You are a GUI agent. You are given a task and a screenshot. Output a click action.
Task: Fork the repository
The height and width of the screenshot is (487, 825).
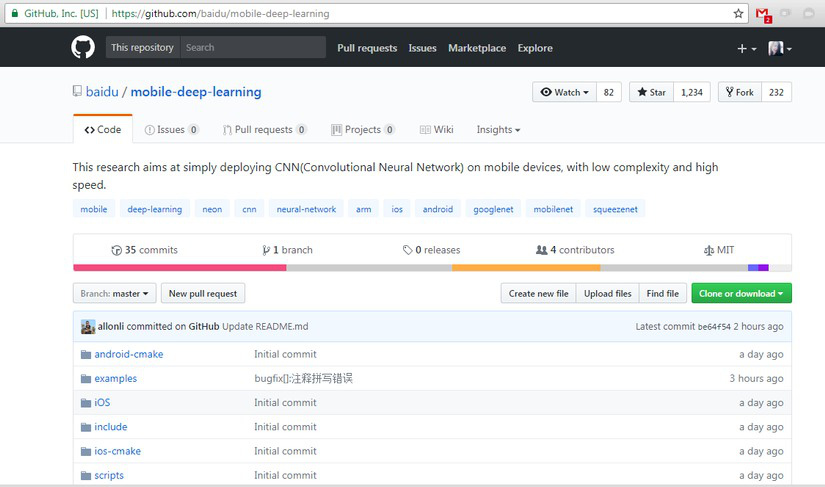click(740, 92)
